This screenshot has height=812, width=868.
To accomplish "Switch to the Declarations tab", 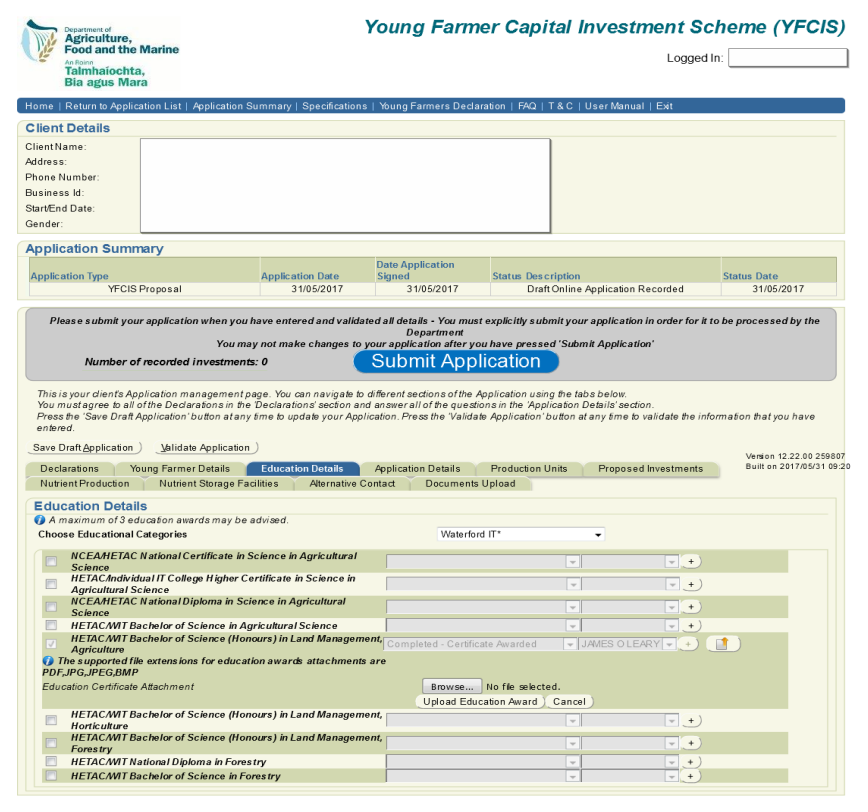I will (x=69, y=469).
